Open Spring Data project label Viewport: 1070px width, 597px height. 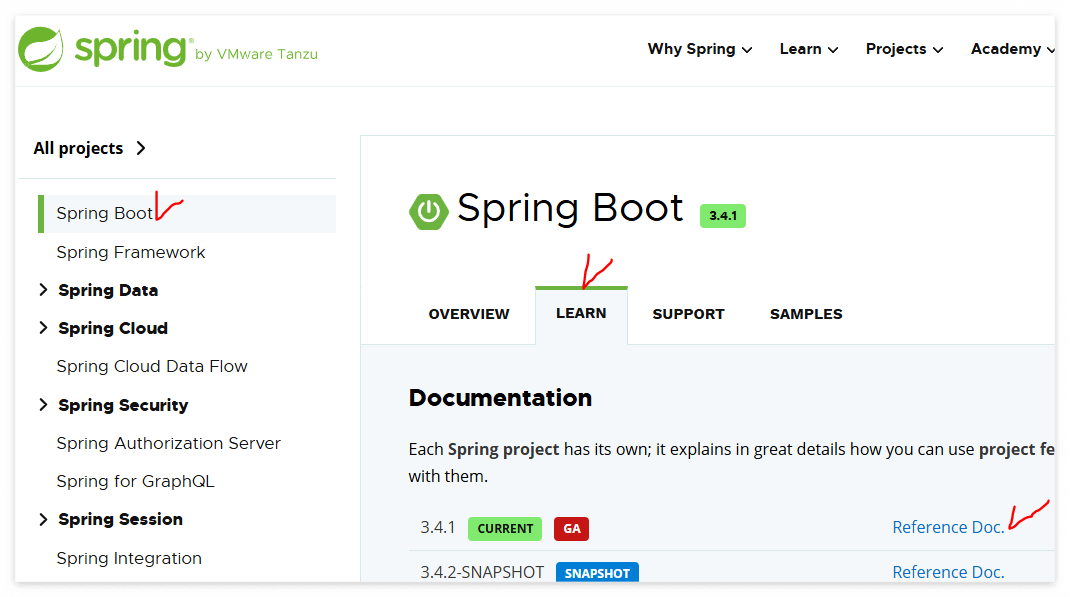click(108, 290)
